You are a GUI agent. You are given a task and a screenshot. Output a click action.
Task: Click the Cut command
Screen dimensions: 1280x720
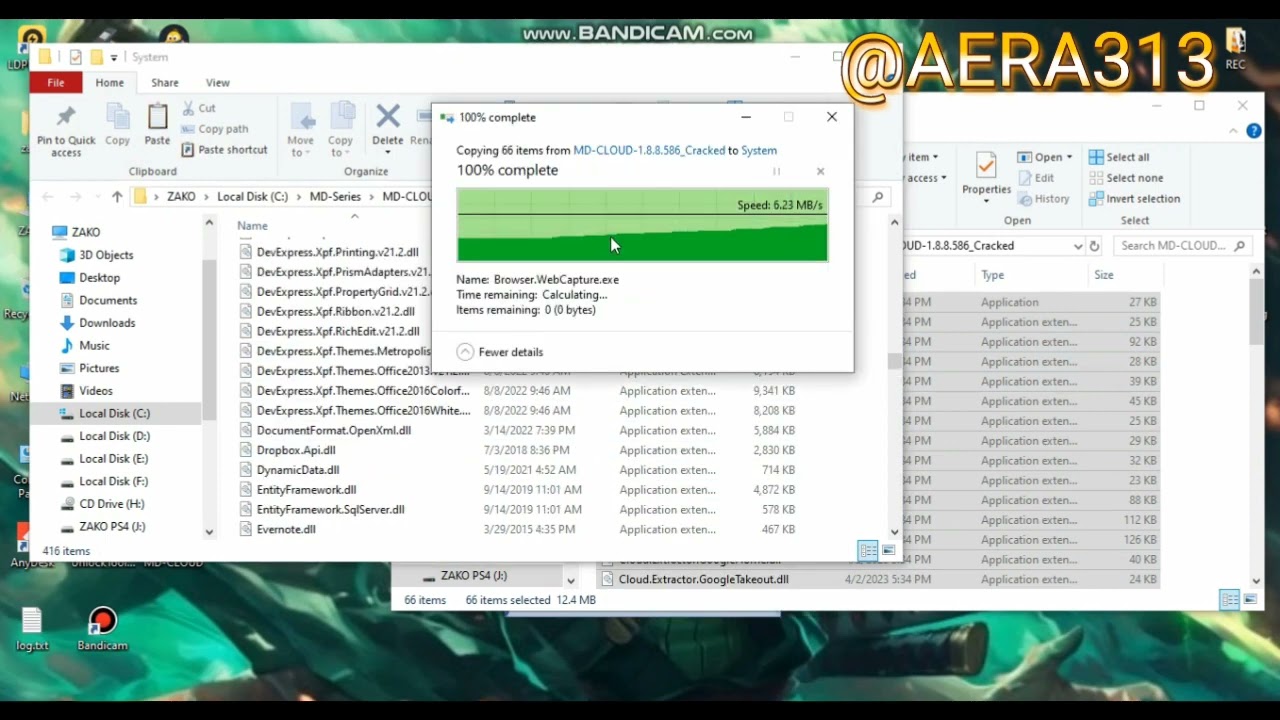tap(198, 108)
